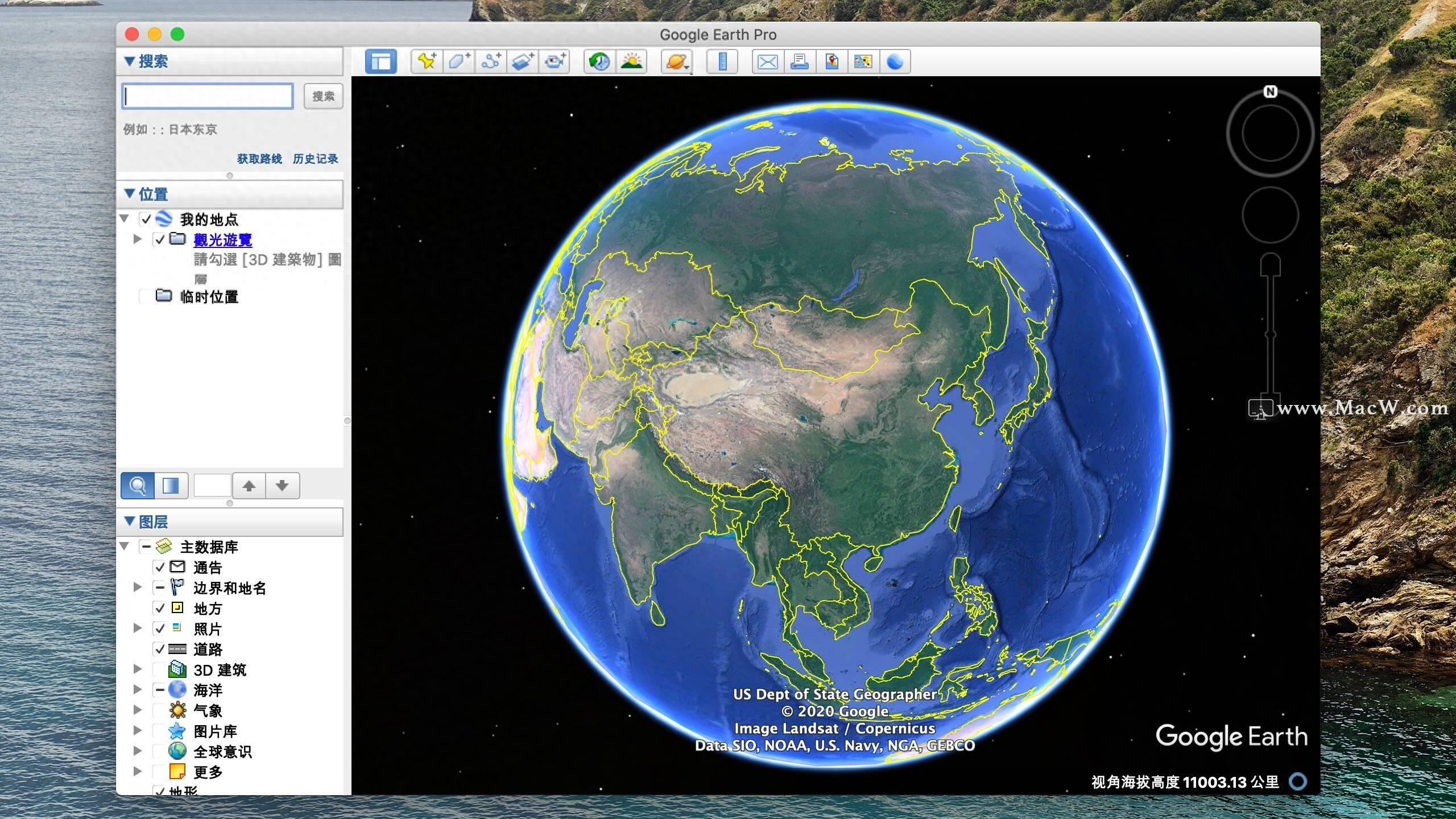Expand the 觀光遊覽 folder

[138, 239]
